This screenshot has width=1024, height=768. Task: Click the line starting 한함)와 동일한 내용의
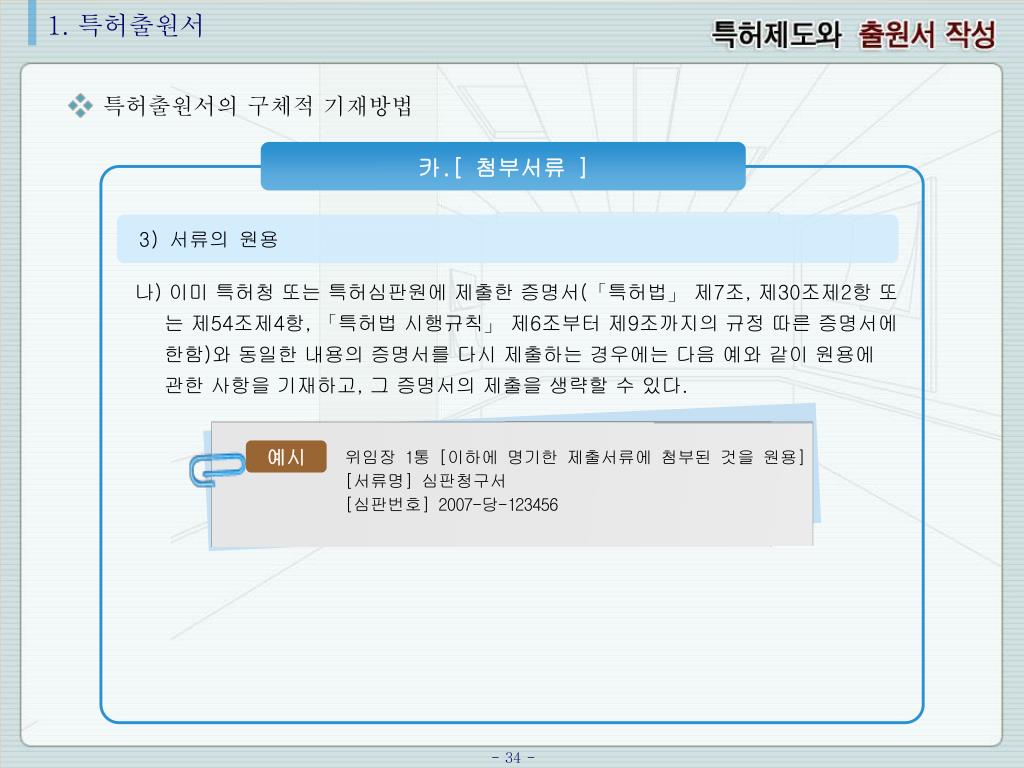click(x=519, y=354)
